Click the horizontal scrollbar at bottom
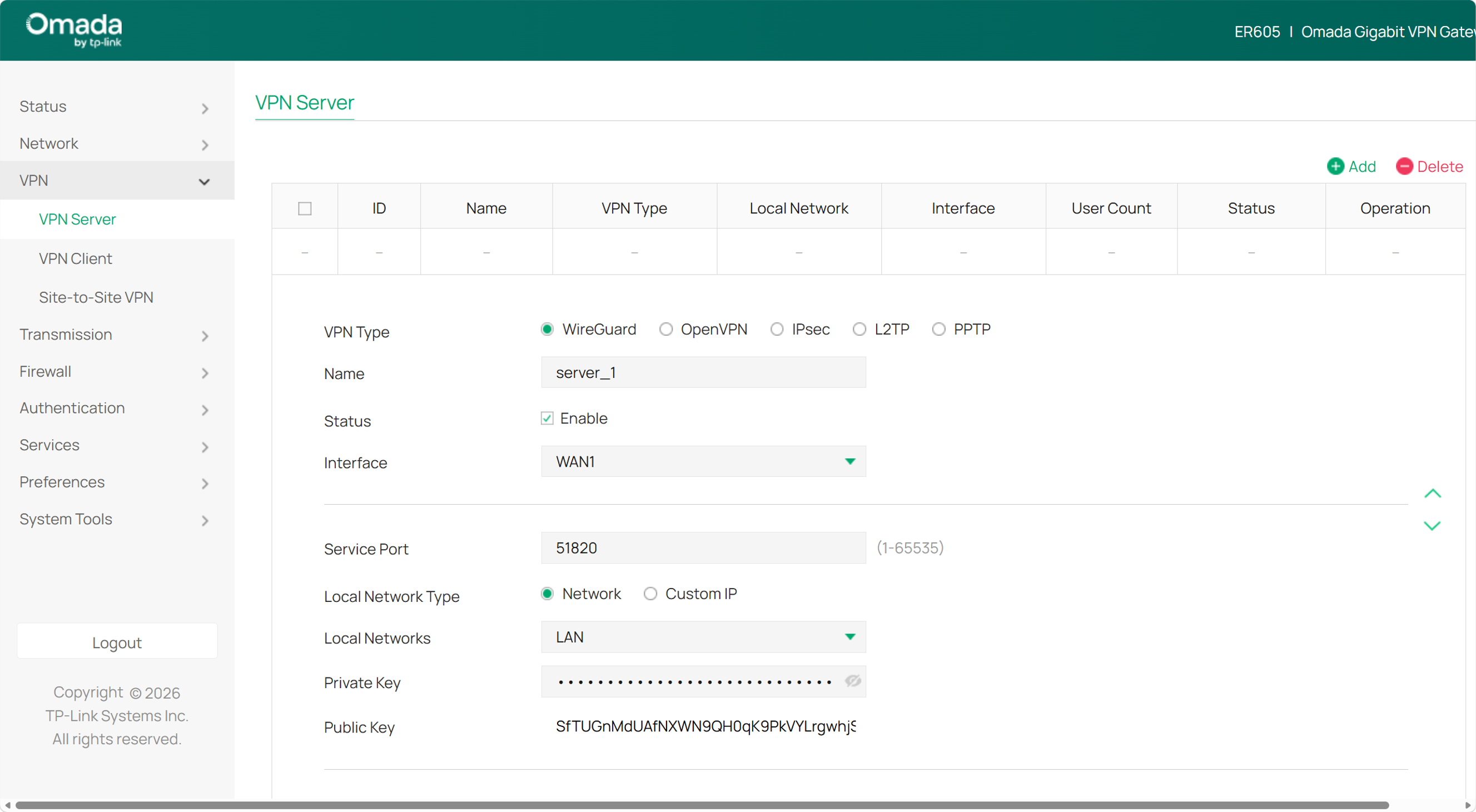Viewport: 1476px width, 812px height. click(x=702, y=805)
